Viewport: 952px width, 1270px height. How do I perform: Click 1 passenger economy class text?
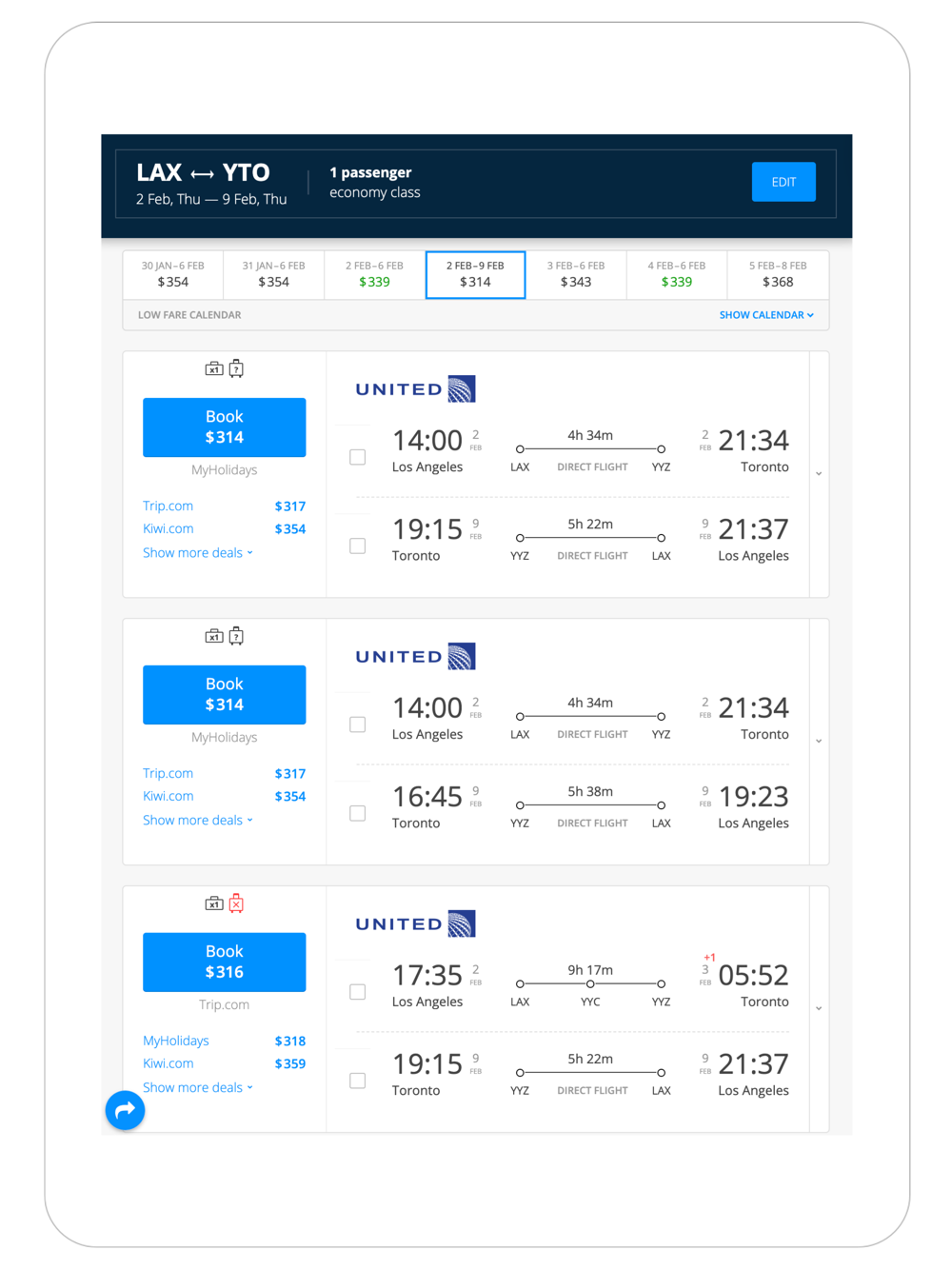375,183
